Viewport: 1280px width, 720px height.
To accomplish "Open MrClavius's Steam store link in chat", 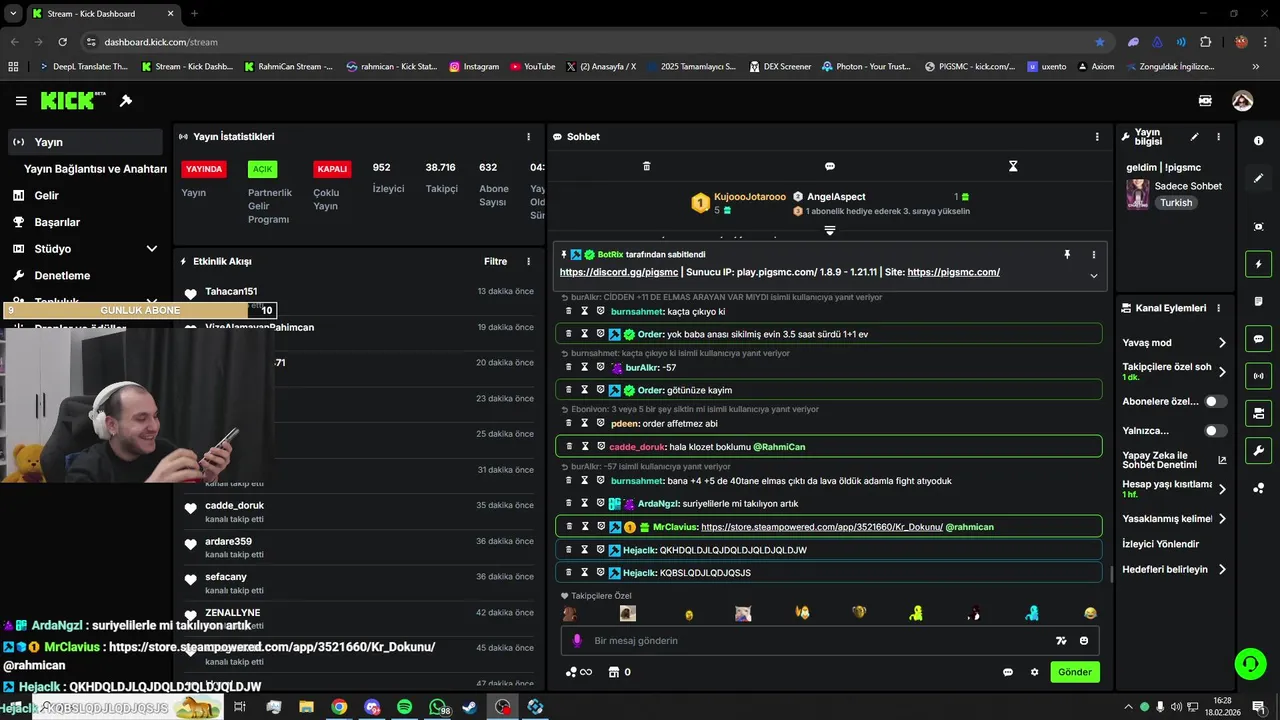I will click(x=822, y=527).
